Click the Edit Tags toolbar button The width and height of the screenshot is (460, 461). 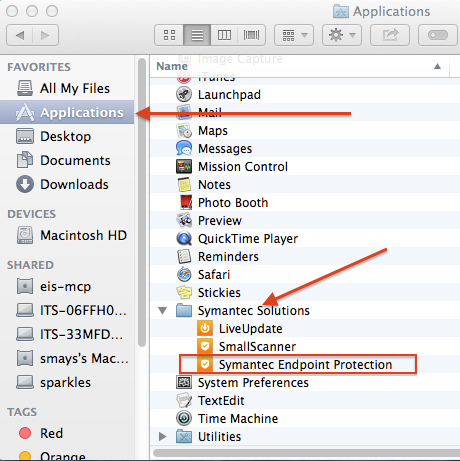tap(438, 35)
